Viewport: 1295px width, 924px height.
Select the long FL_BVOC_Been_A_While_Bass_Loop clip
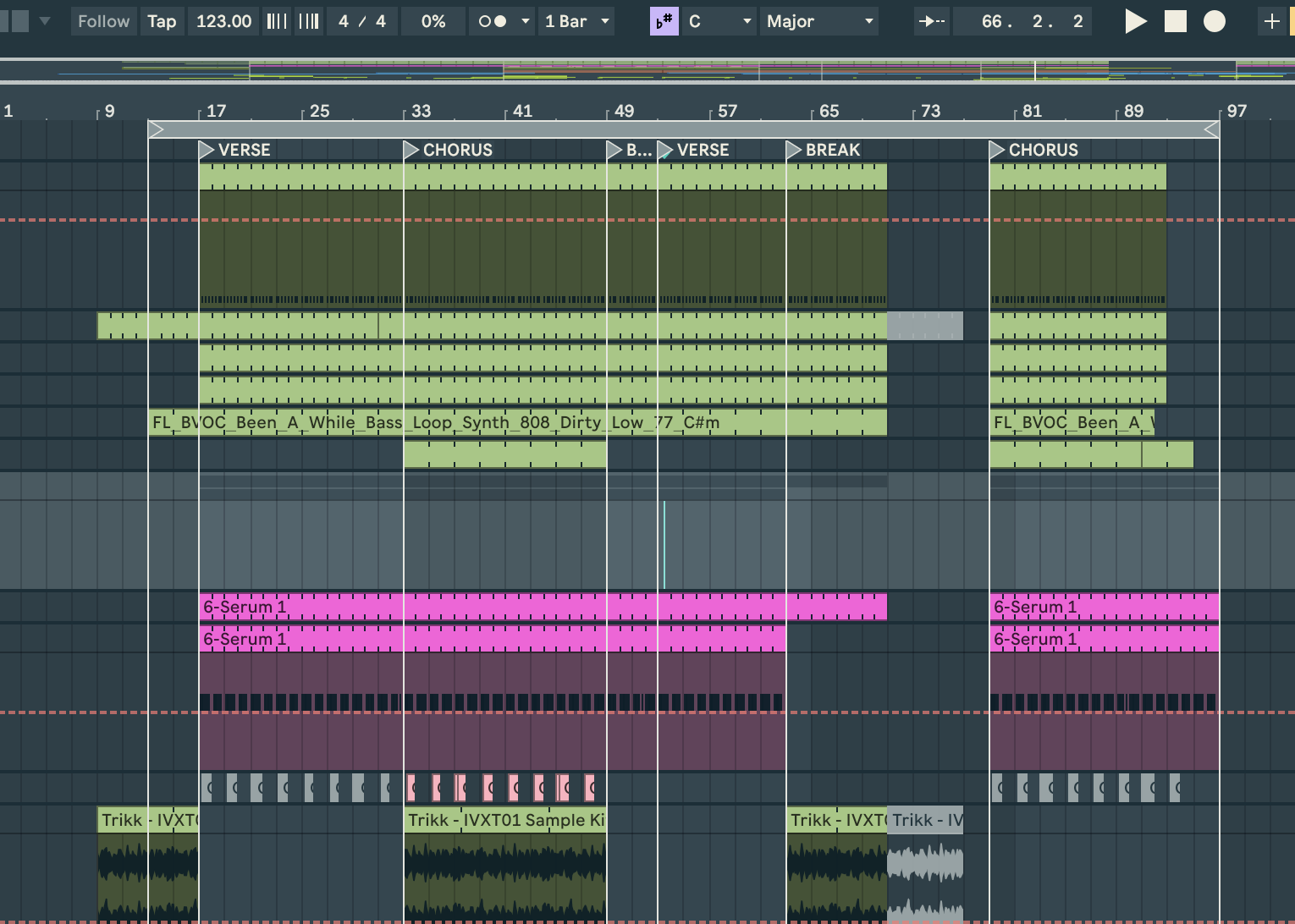[x=517, y=422]
